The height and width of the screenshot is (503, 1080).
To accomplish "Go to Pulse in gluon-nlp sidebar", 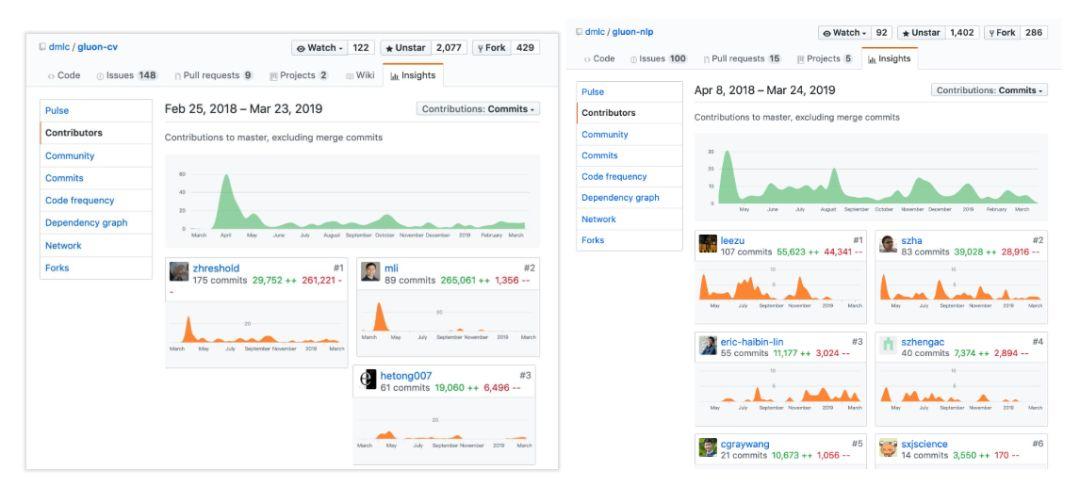I will click(630, 92).
